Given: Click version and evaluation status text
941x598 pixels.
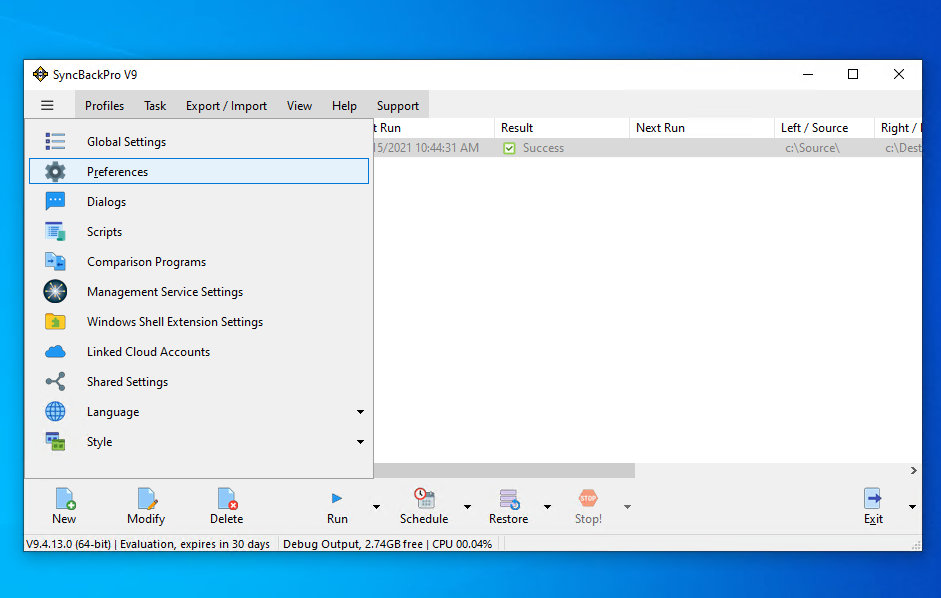Looking at the screenshot, I should 148,544.
